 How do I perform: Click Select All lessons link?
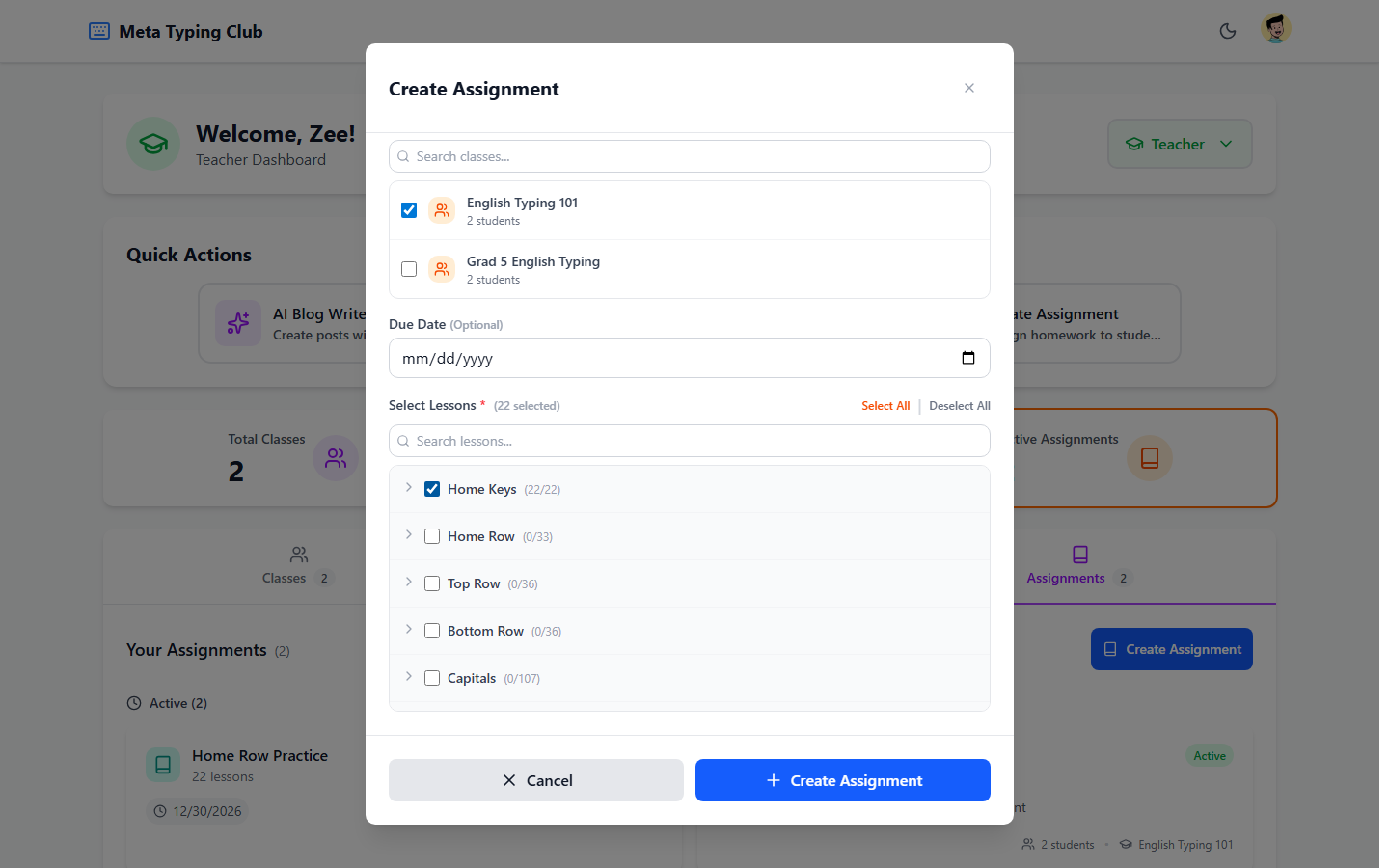885,406
